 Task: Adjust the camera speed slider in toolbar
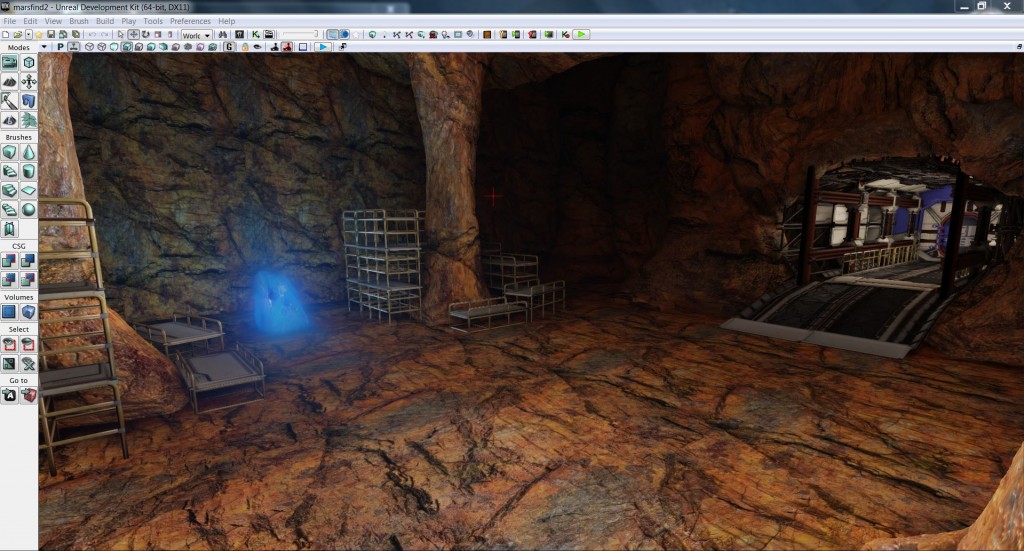(299, 34)
